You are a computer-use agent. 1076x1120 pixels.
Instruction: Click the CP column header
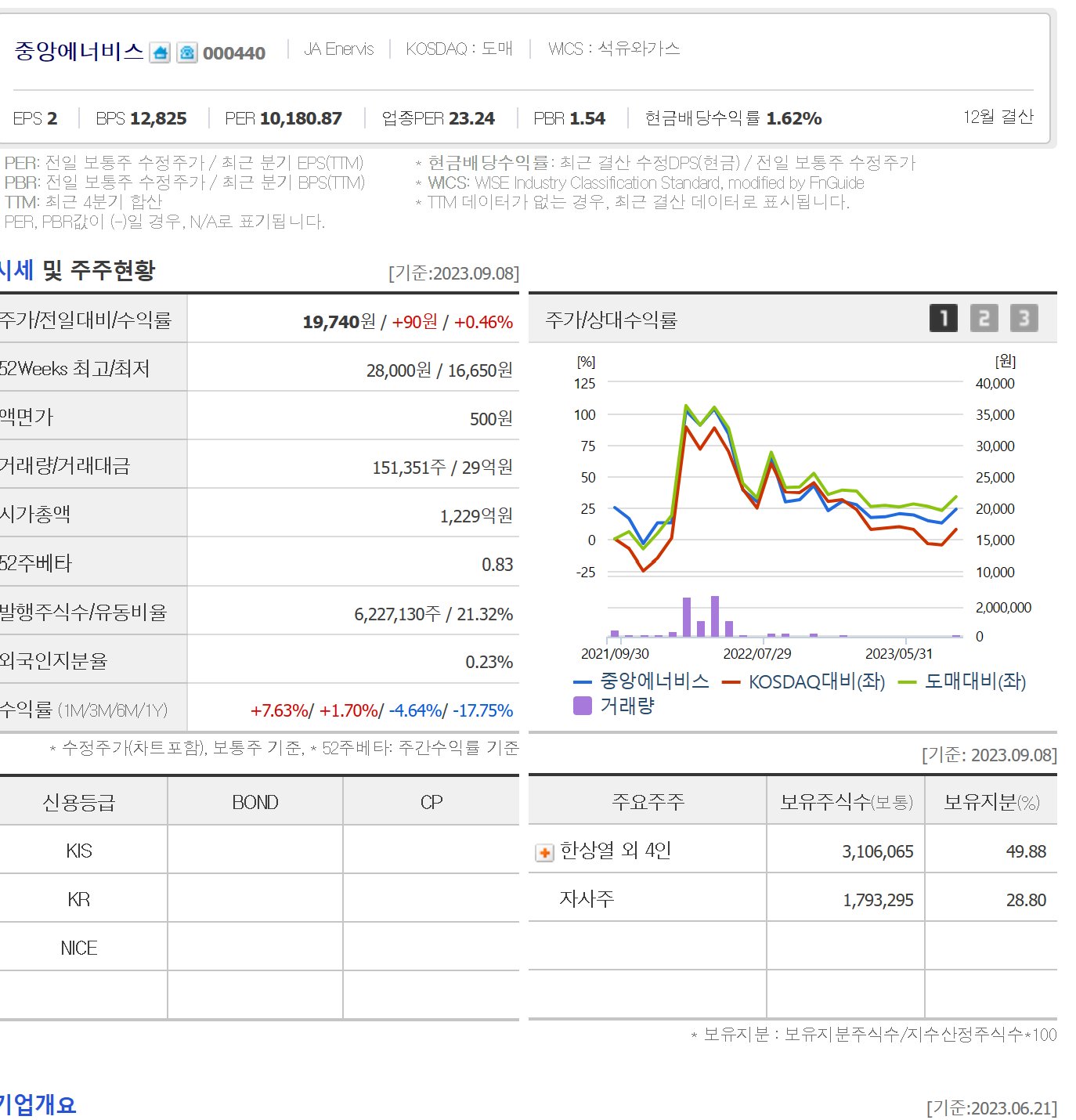coord(431,802)
